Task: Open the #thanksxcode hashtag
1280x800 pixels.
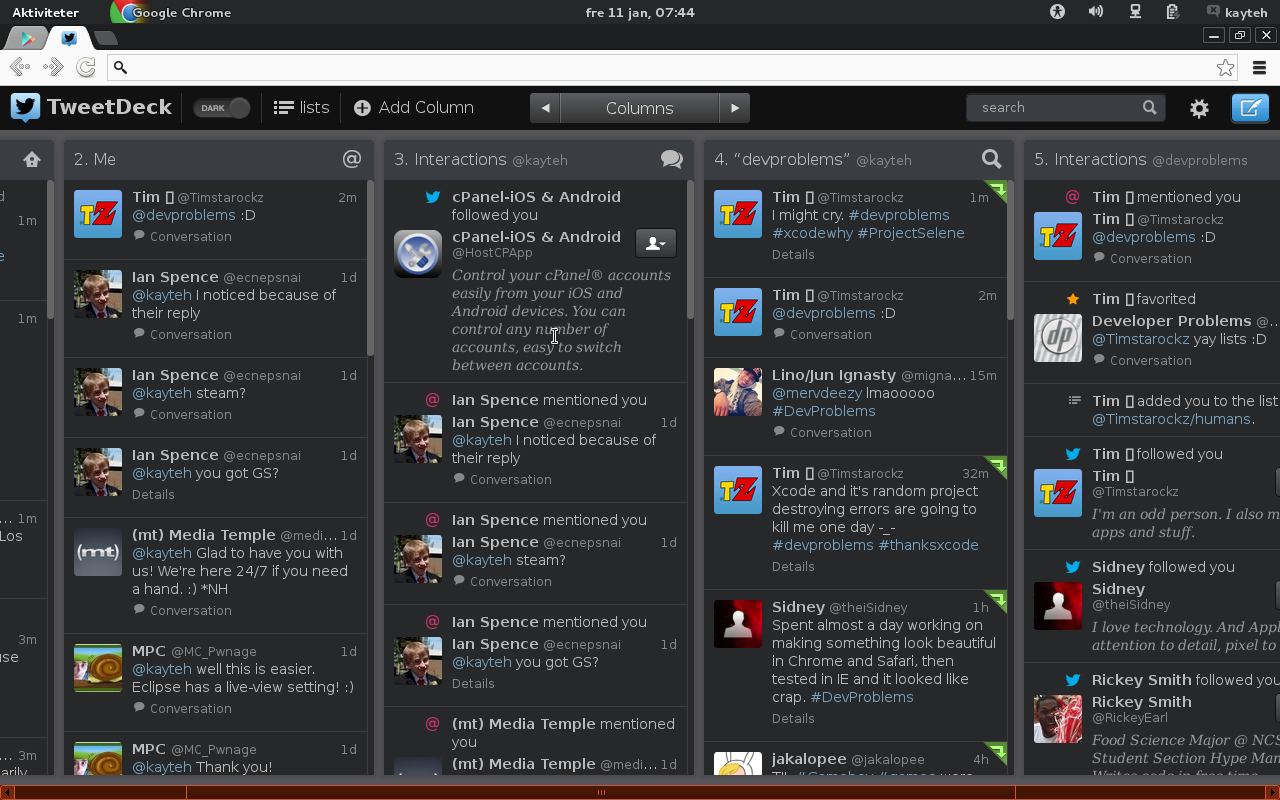Action: [928, 545]
